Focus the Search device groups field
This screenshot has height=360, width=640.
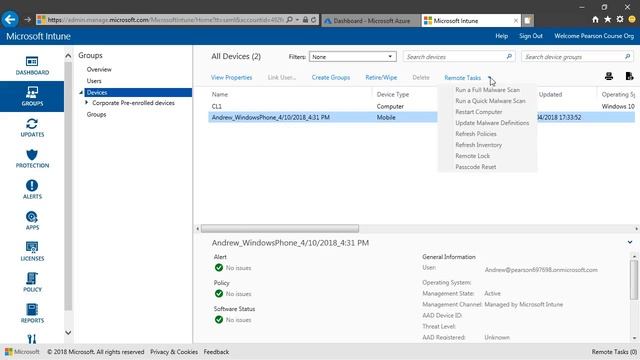577,57
